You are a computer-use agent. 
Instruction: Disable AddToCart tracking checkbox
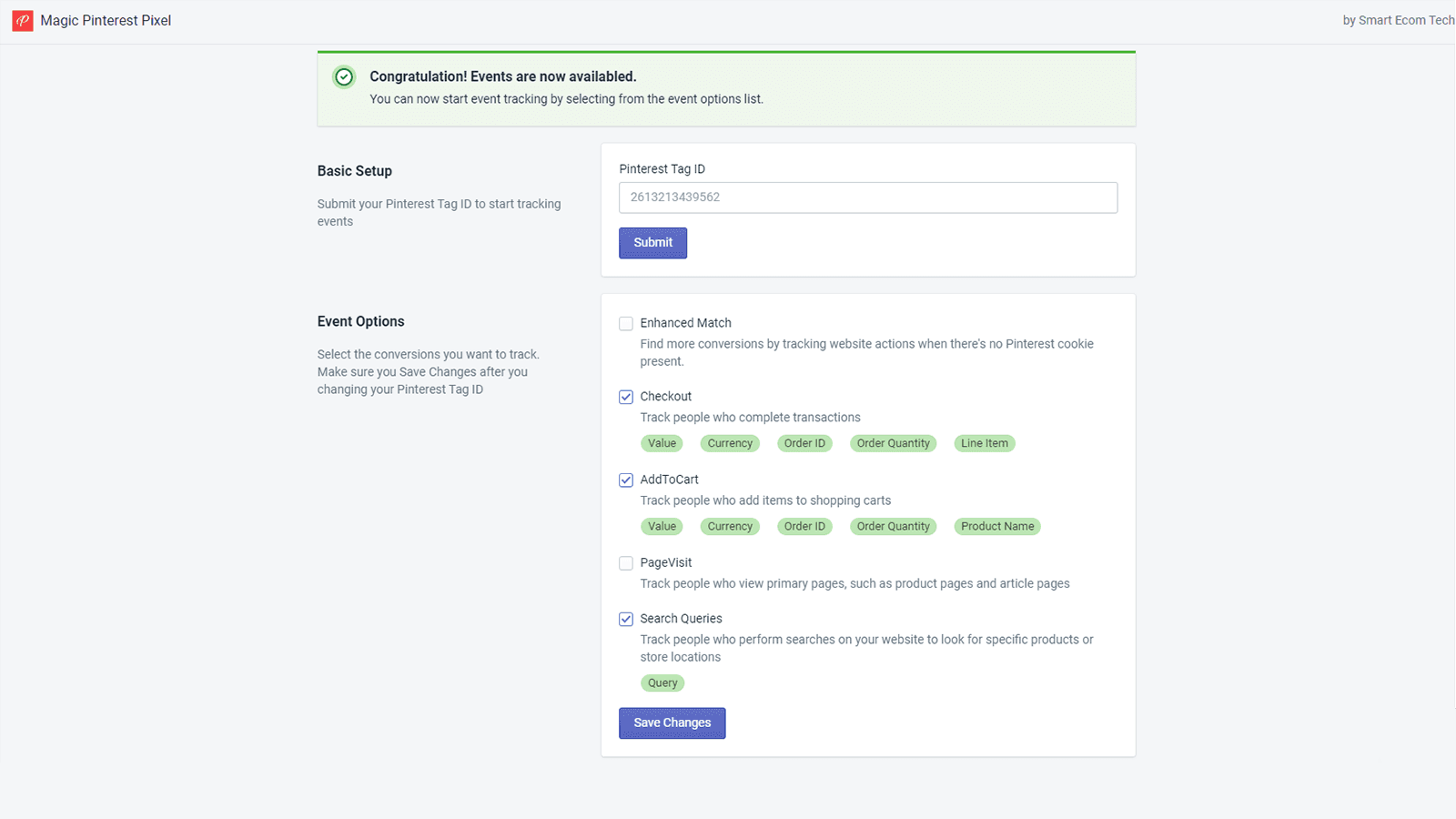[626, 480]
